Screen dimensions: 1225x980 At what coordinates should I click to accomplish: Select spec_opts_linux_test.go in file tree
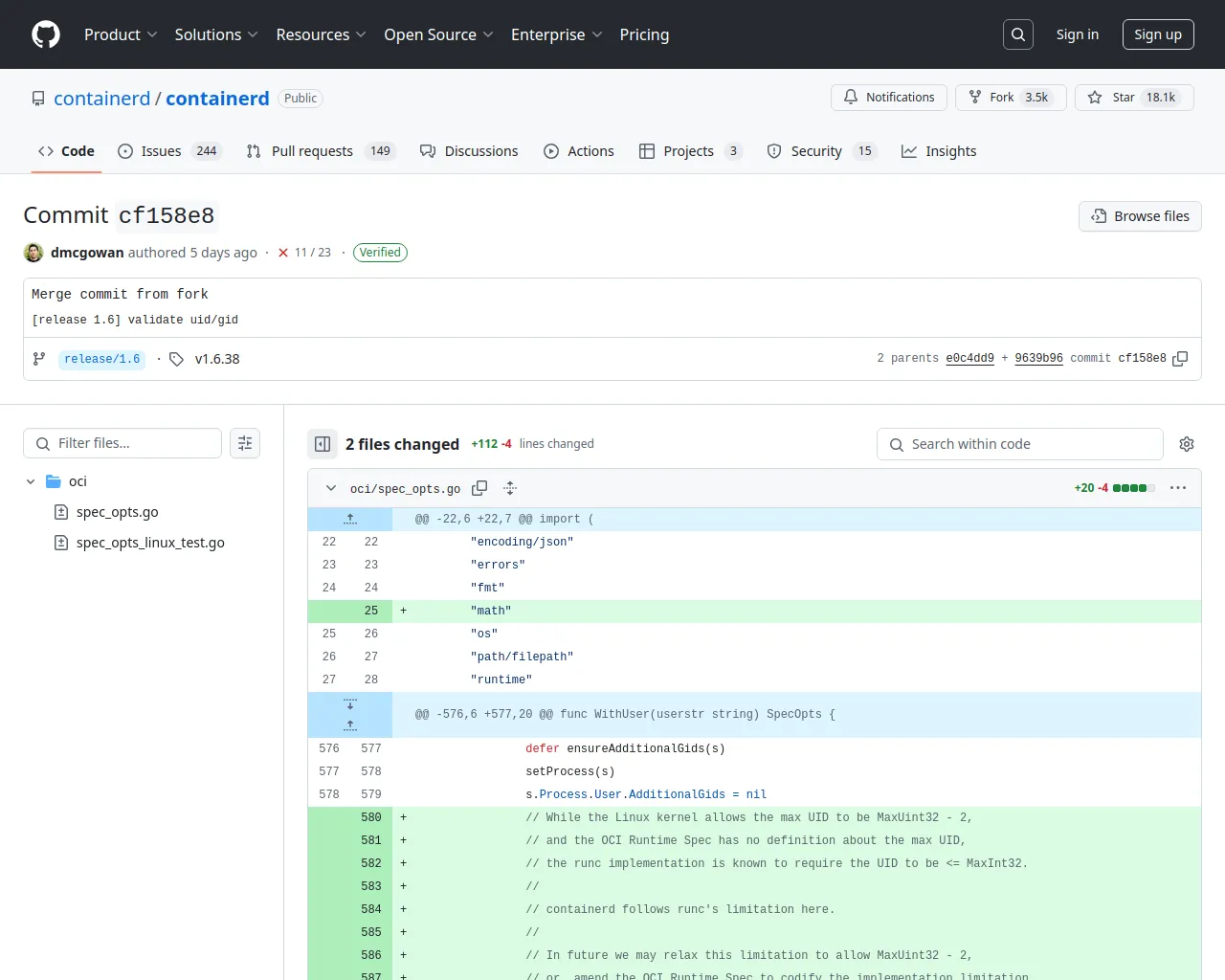pos(150,543)
